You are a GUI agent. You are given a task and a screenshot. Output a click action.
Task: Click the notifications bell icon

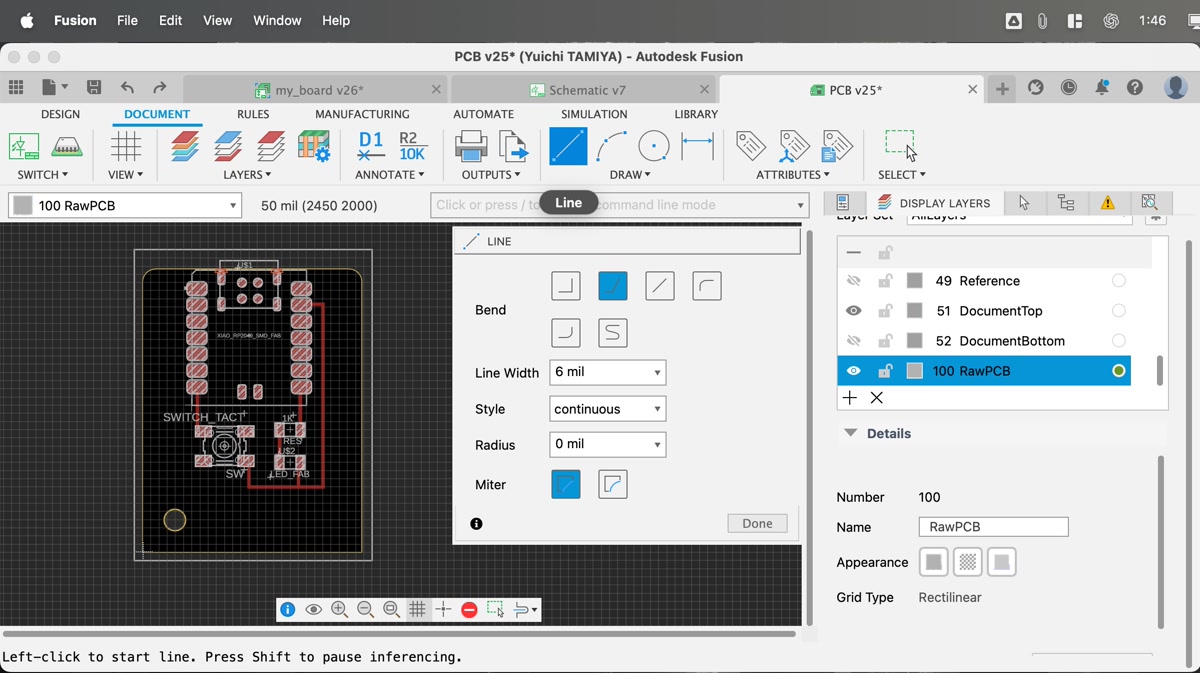[x=1102, y=88]
